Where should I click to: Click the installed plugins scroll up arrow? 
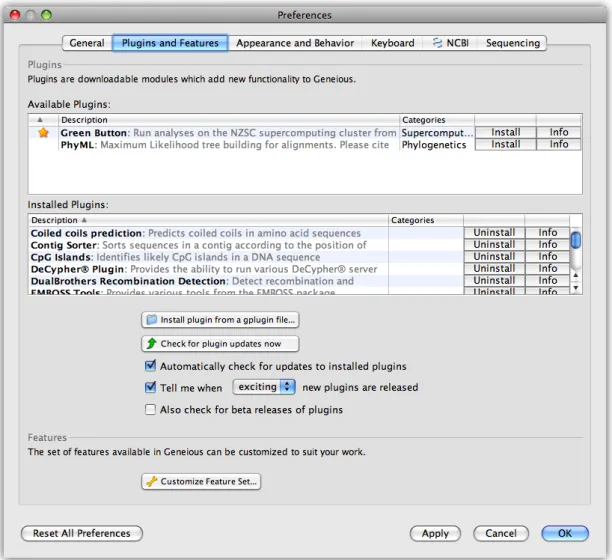(x=576, y=276)
